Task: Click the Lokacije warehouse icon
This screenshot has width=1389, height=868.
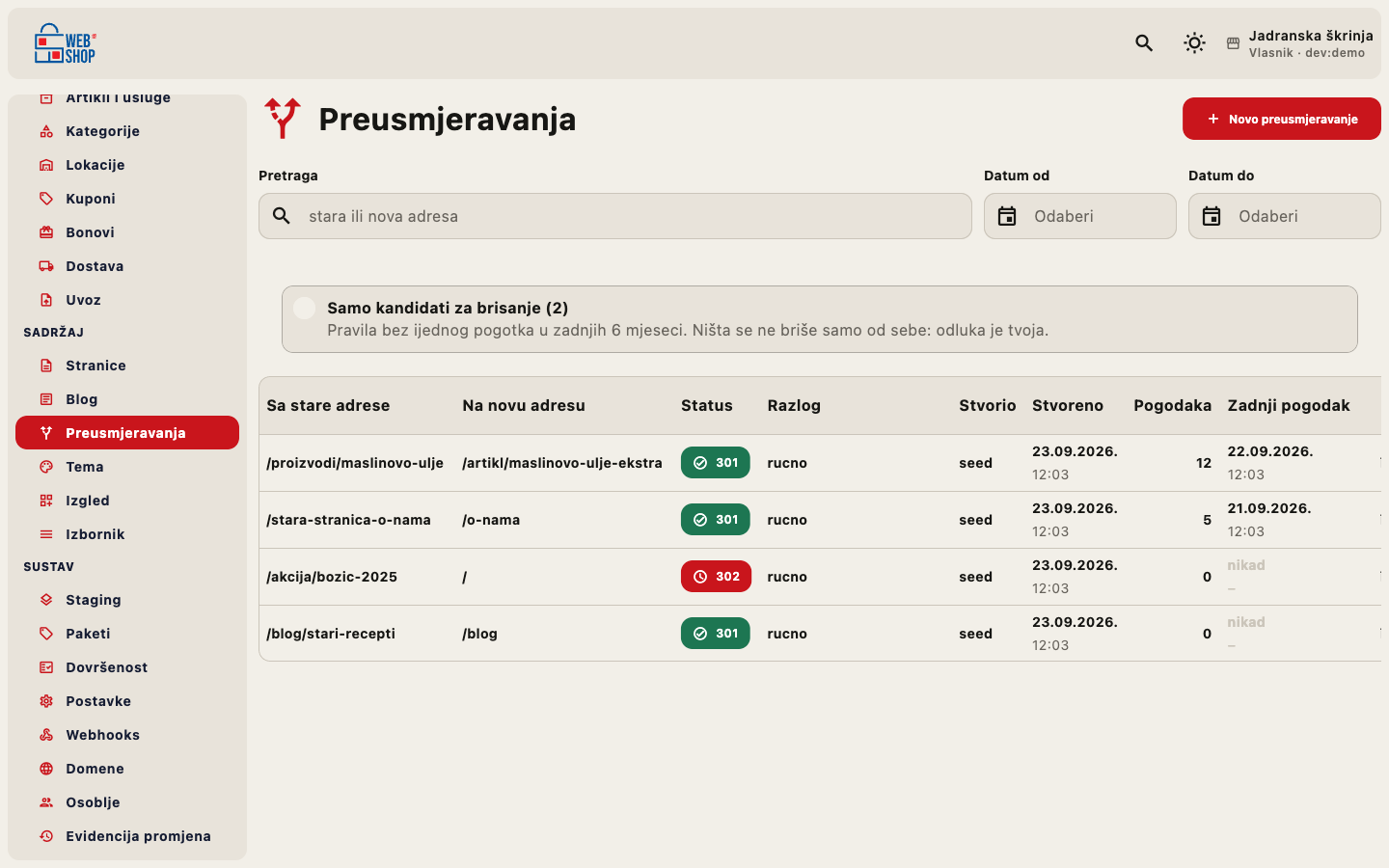Action: (46, 165)
